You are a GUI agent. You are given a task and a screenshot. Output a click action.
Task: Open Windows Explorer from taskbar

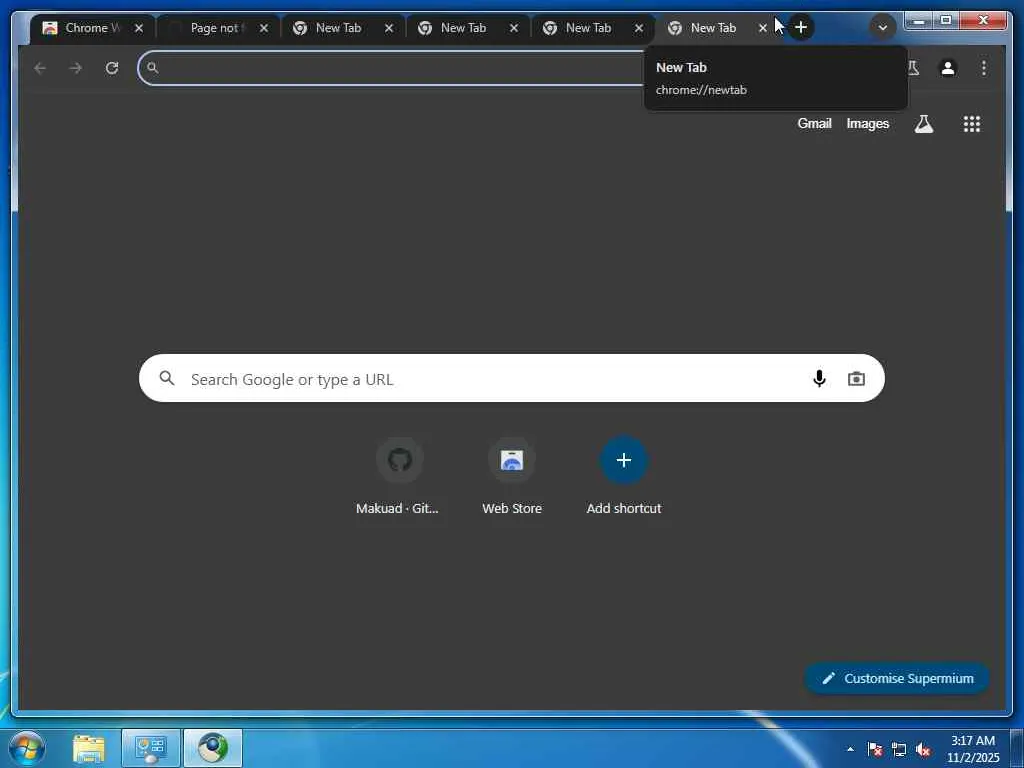89,748
